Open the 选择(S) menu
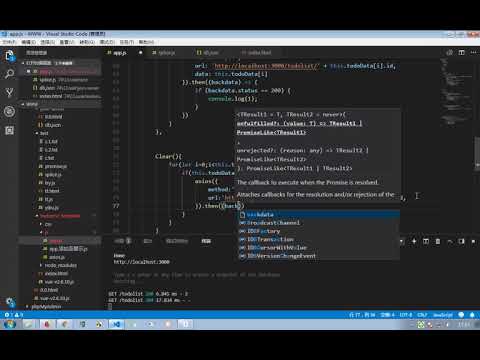Image resolution: width=480 pixels, height=360 pixels. (48, 42)
